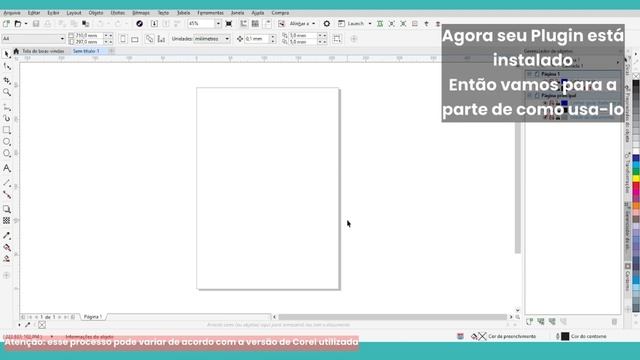Click Cor de preenchimento fill indicator
640x360 pixels.
504,336
